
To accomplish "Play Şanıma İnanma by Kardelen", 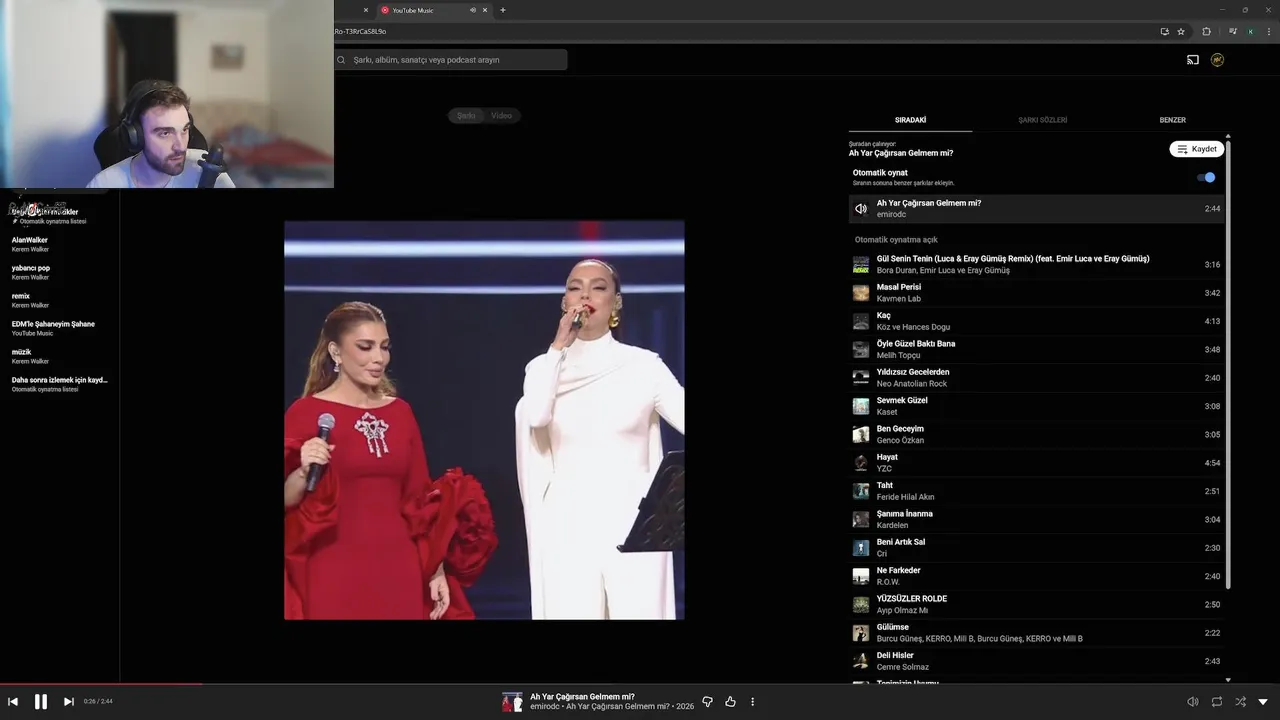I will click(1036, 520).
